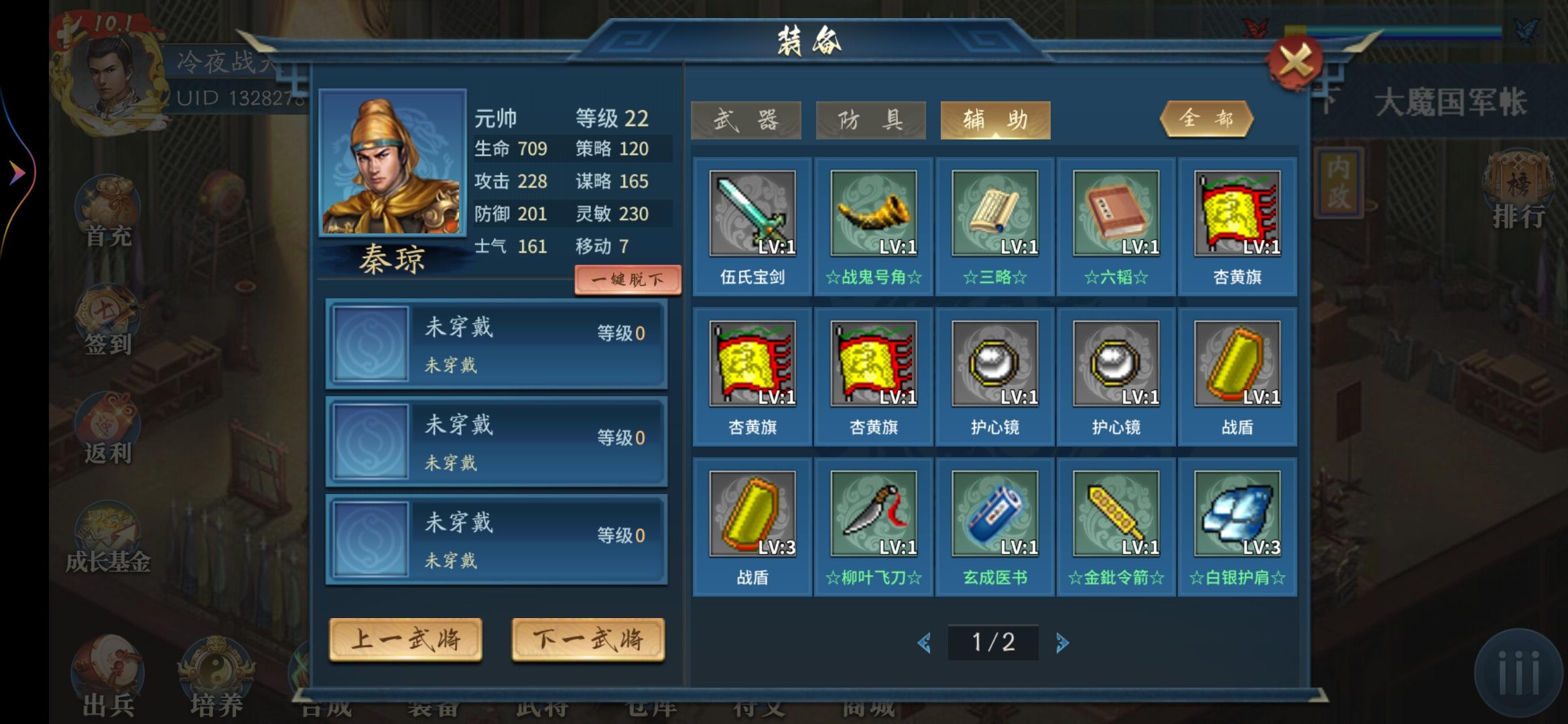Pick the 六韬 book item
1568x724 pixels.
1116,227
